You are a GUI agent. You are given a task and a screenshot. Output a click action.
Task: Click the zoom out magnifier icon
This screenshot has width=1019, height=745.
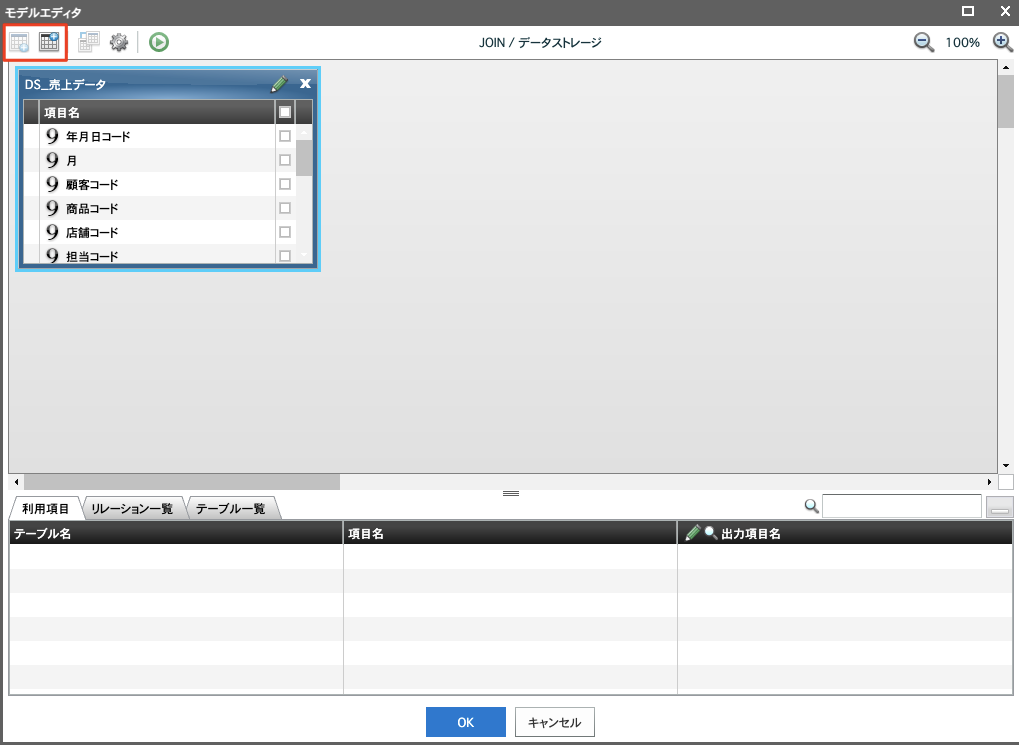click(x=923, y=42)
